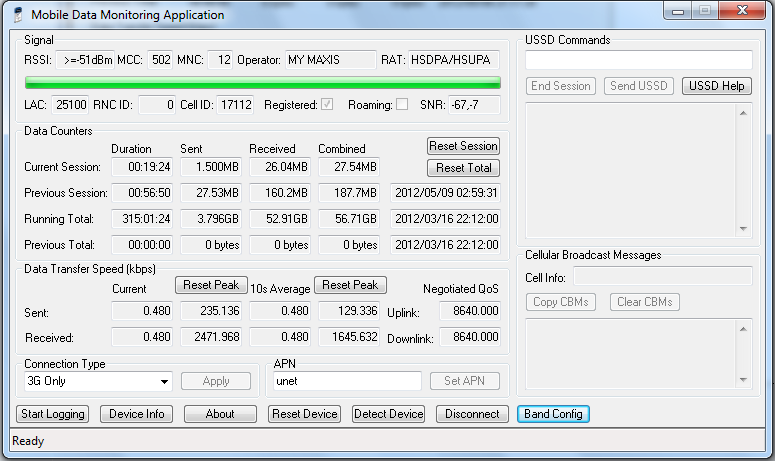Click the application icon in title bar
Viewport: 775px width, 461px height.
coord(17,15)
